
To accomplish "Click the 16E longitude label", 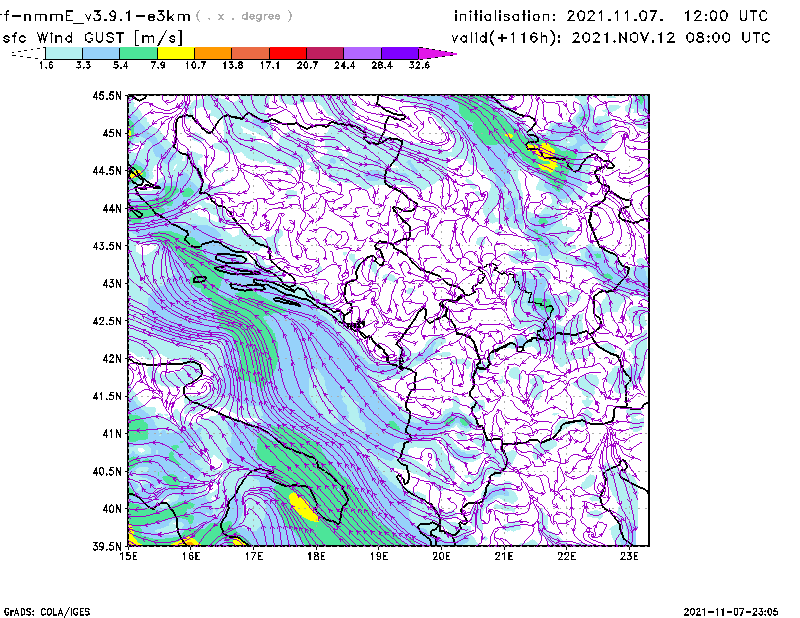I will (191, 556).
